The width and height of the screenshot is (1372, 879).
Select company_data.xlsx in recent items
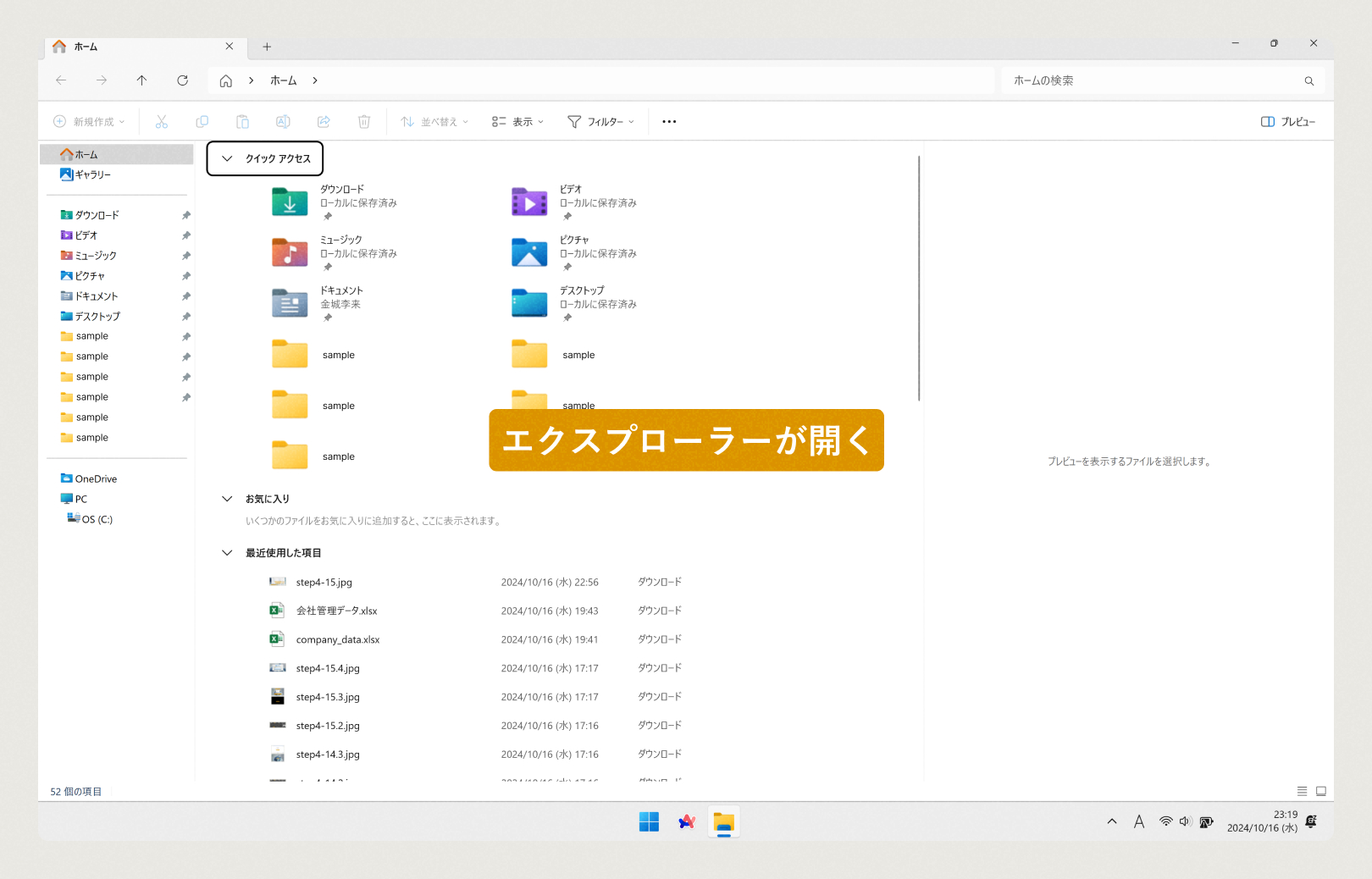[338, 639]
